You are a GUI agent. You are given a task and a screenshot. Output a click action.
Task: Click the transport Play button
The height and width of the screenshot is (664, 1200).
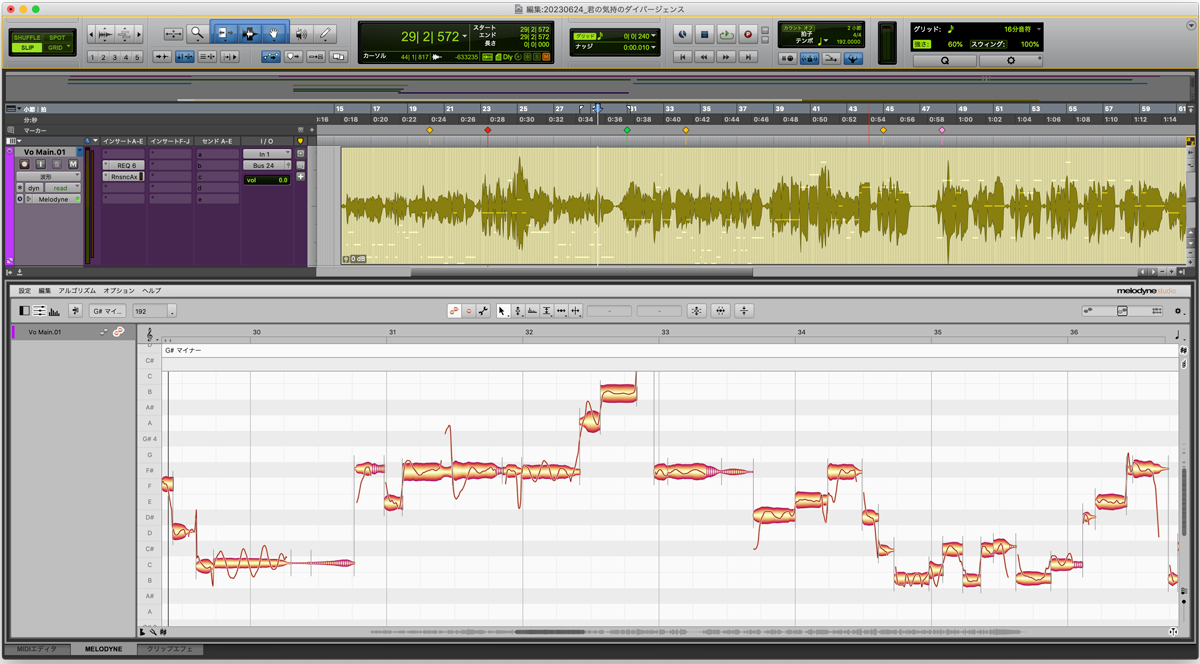pos(726,34)
